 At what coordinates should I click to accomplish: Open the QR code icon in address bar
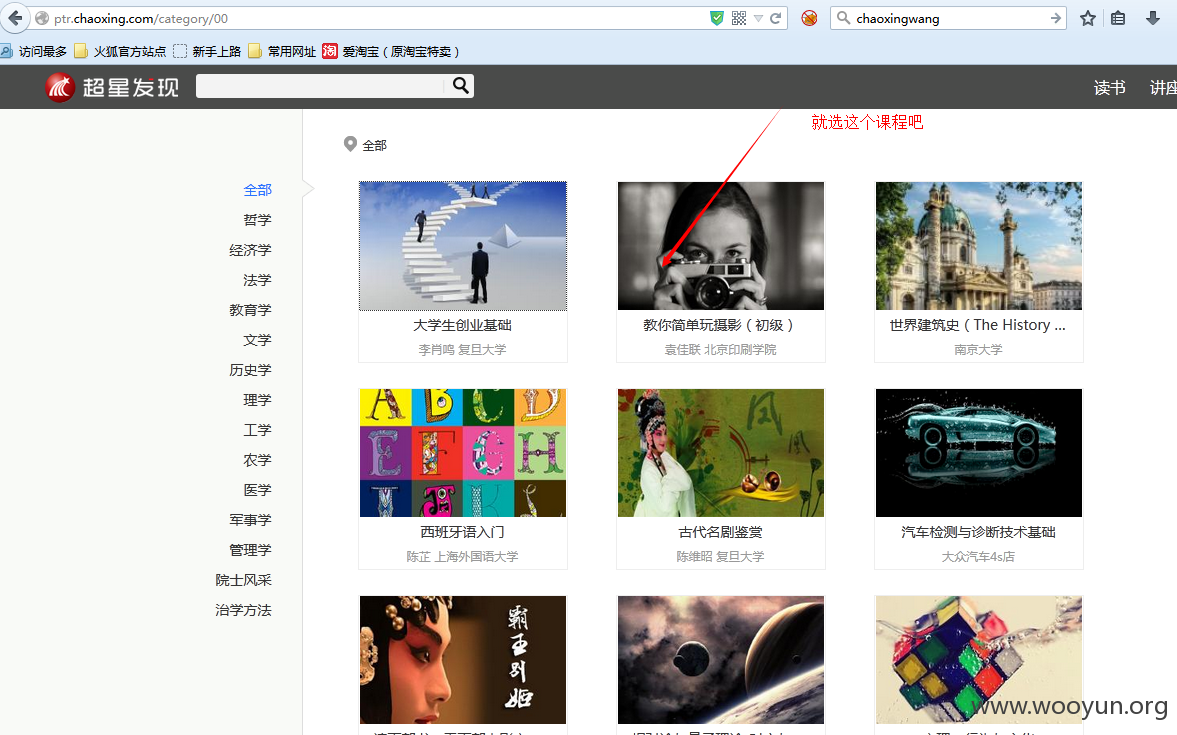coord(739,18)
